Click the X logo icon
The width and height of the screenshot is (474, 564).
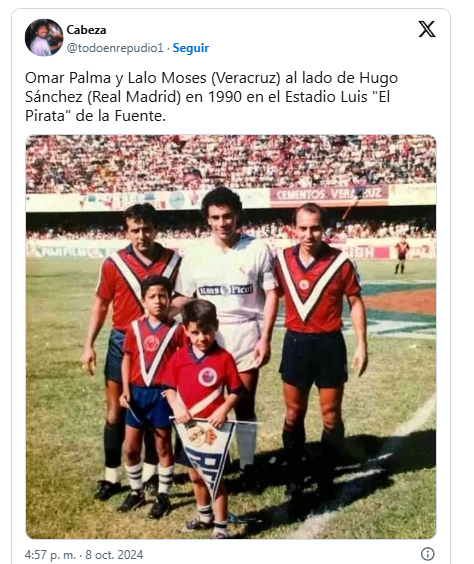pyautogui.click(x=427, y=29)
